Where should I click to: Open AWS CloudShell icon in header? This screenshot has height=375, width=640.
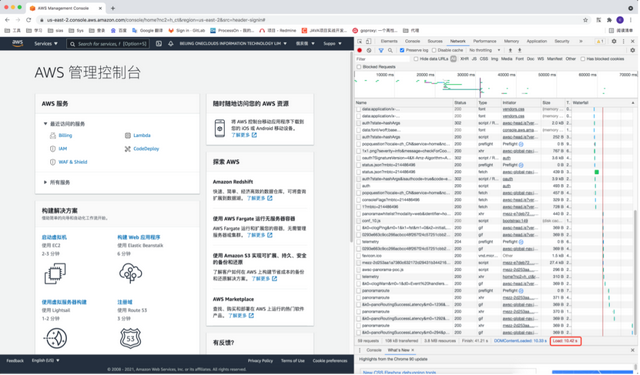pos(159,44)
